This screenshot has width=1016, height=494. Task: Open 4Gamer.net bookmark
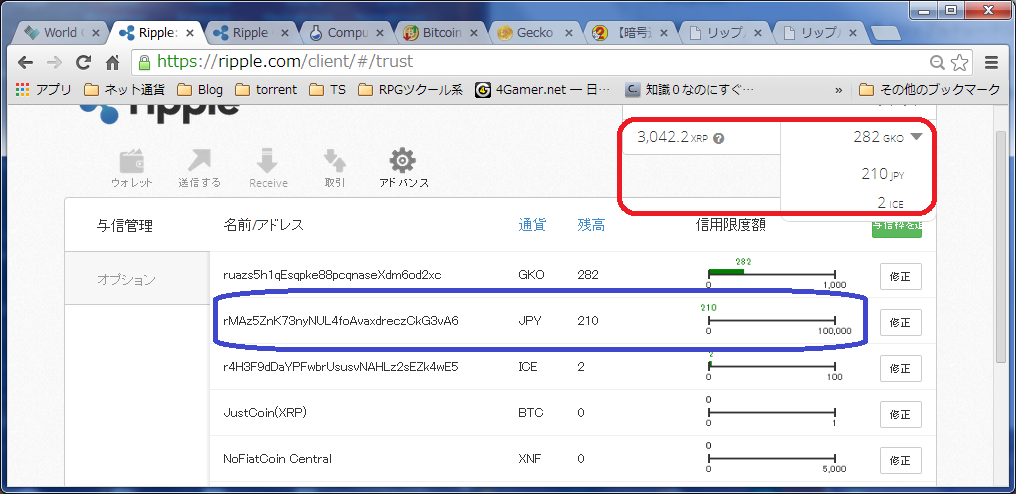[x=542, y=89]
